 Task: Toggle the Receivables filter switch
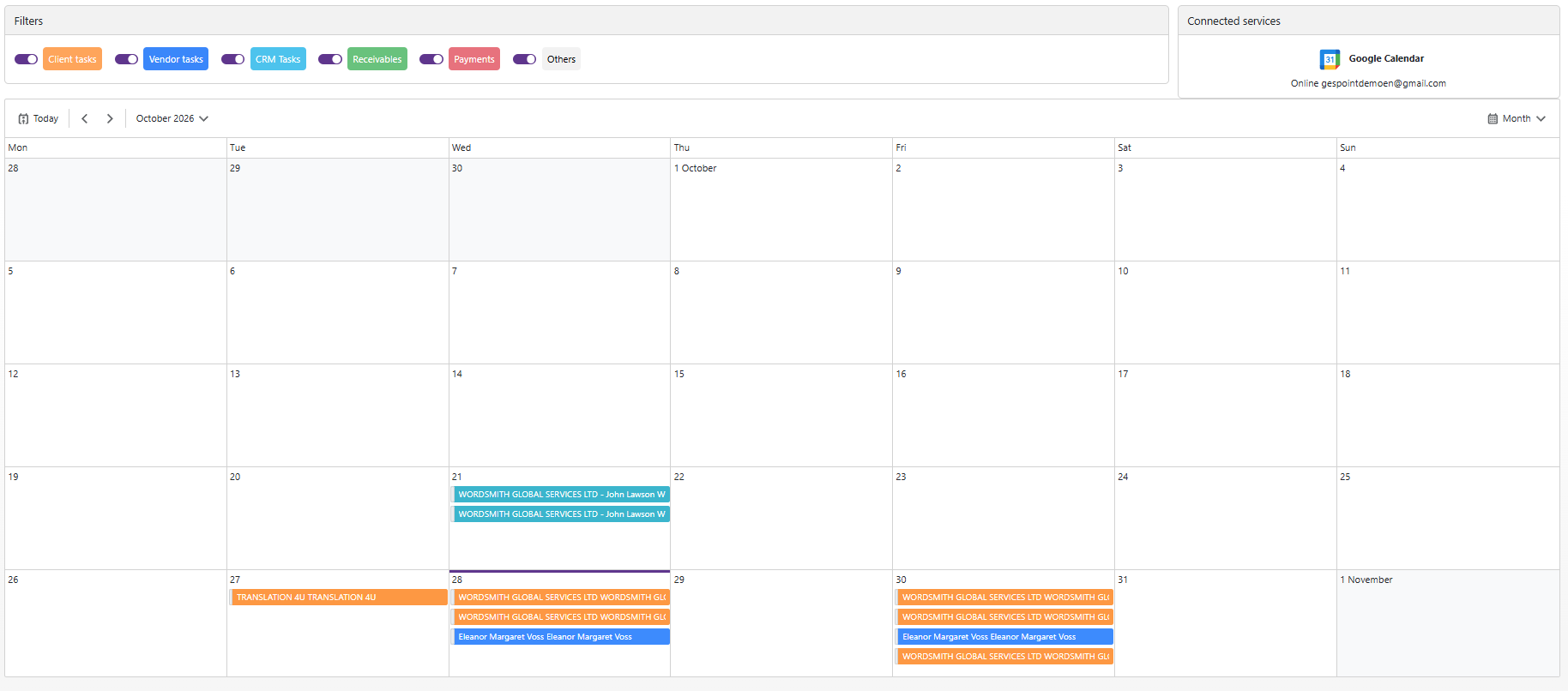coord(330,59)
